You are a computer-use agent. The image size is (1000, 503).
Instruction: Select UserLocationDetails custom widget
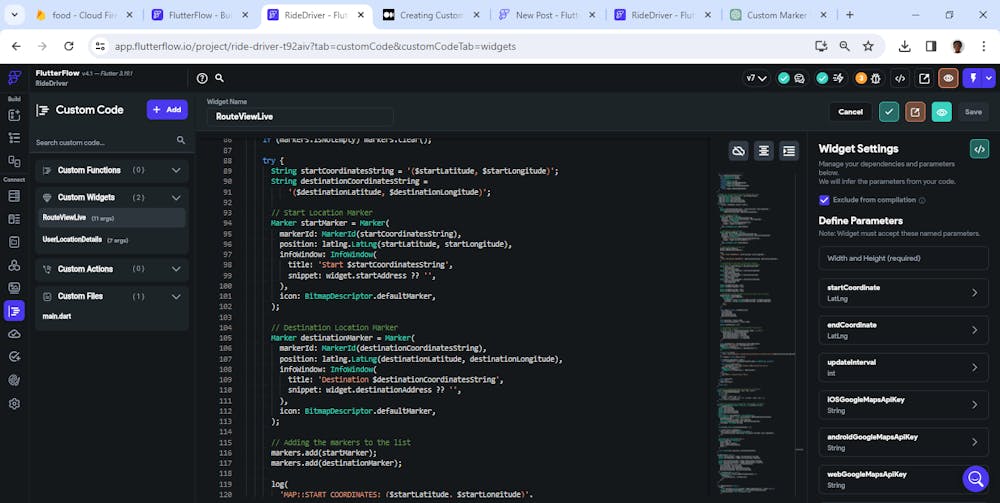tap(72, 240)
